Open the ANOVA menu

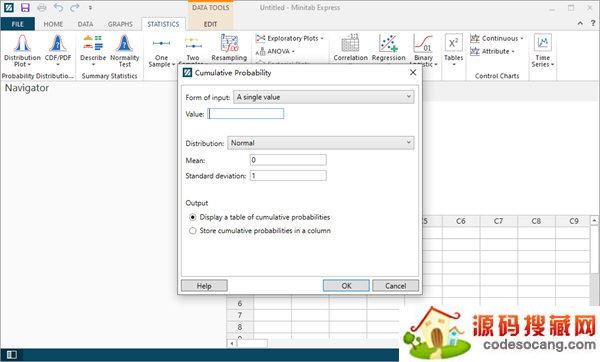[276, 51]
